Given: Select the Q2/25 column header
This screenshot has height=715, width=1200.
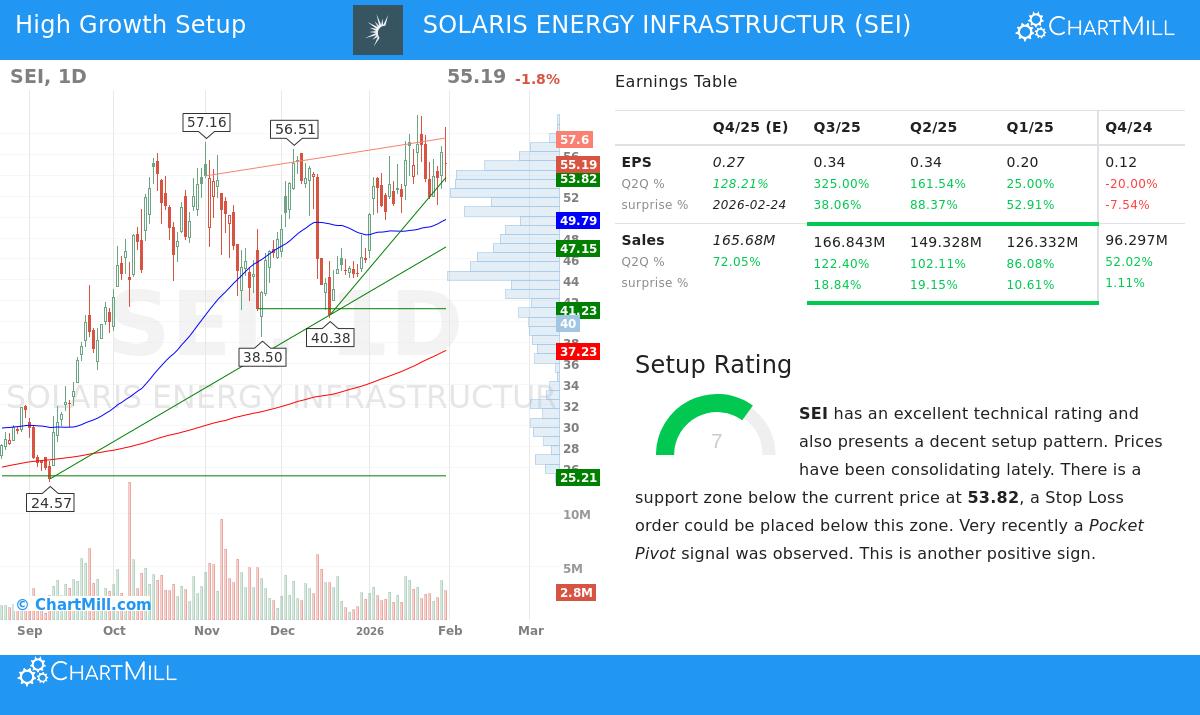Looking at the screenshot, I should (933, 127).
